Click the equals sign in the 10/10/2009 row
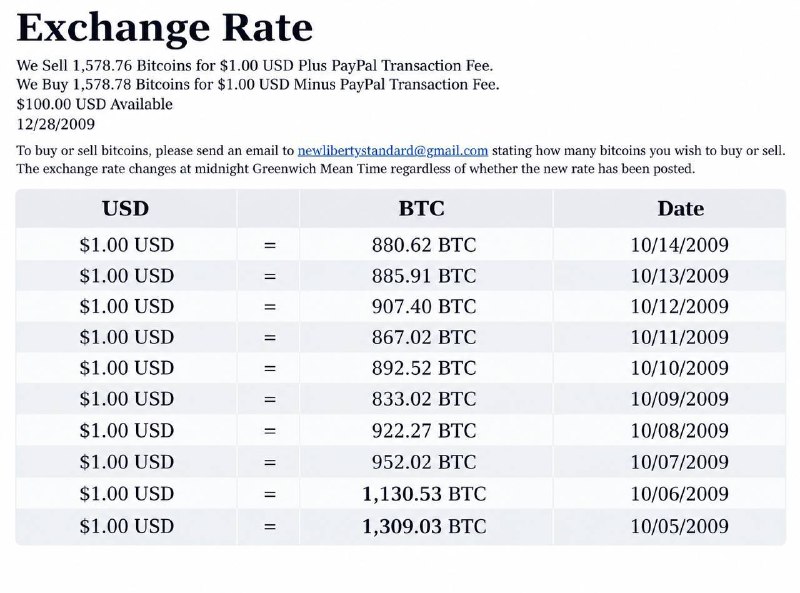The image size is (800, 593). (x=270, y=368)
